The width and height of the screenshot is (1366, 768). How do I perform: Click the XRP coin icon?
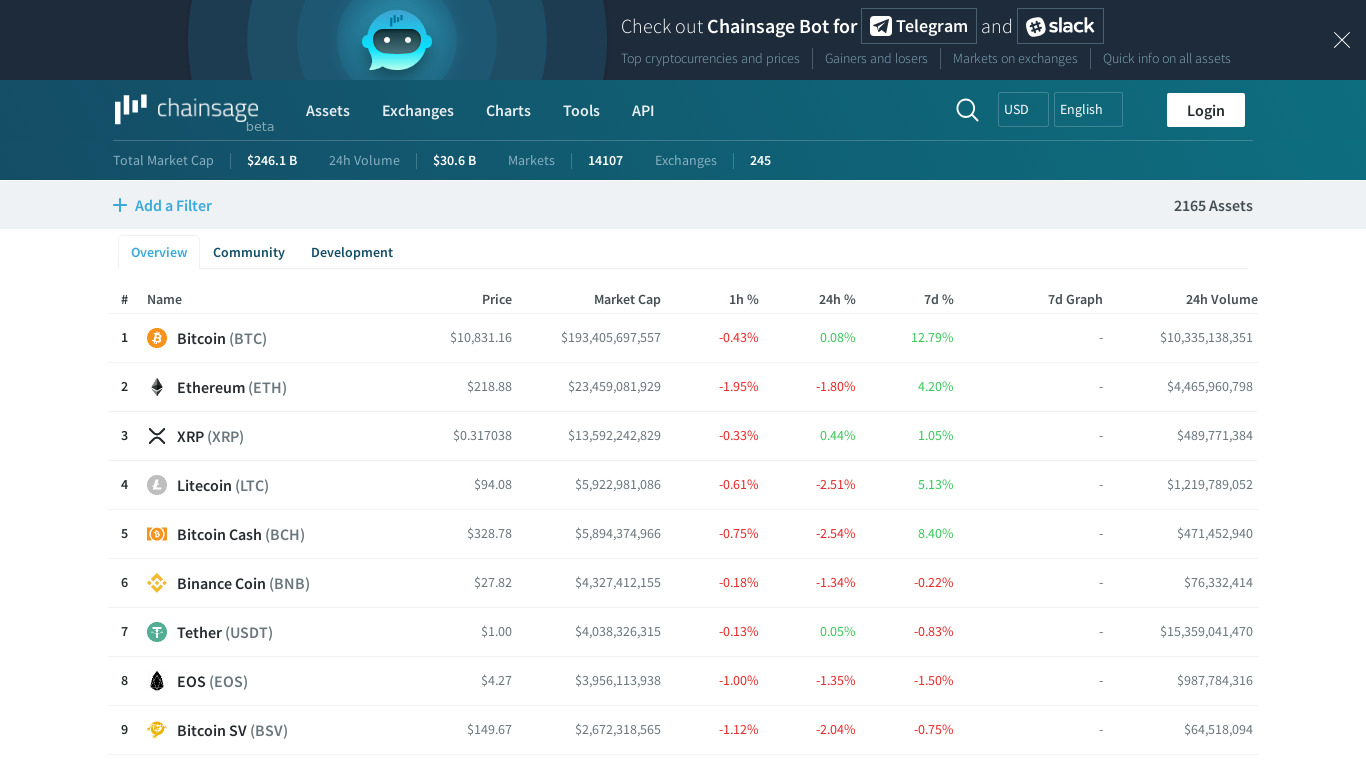pos(157,436)
